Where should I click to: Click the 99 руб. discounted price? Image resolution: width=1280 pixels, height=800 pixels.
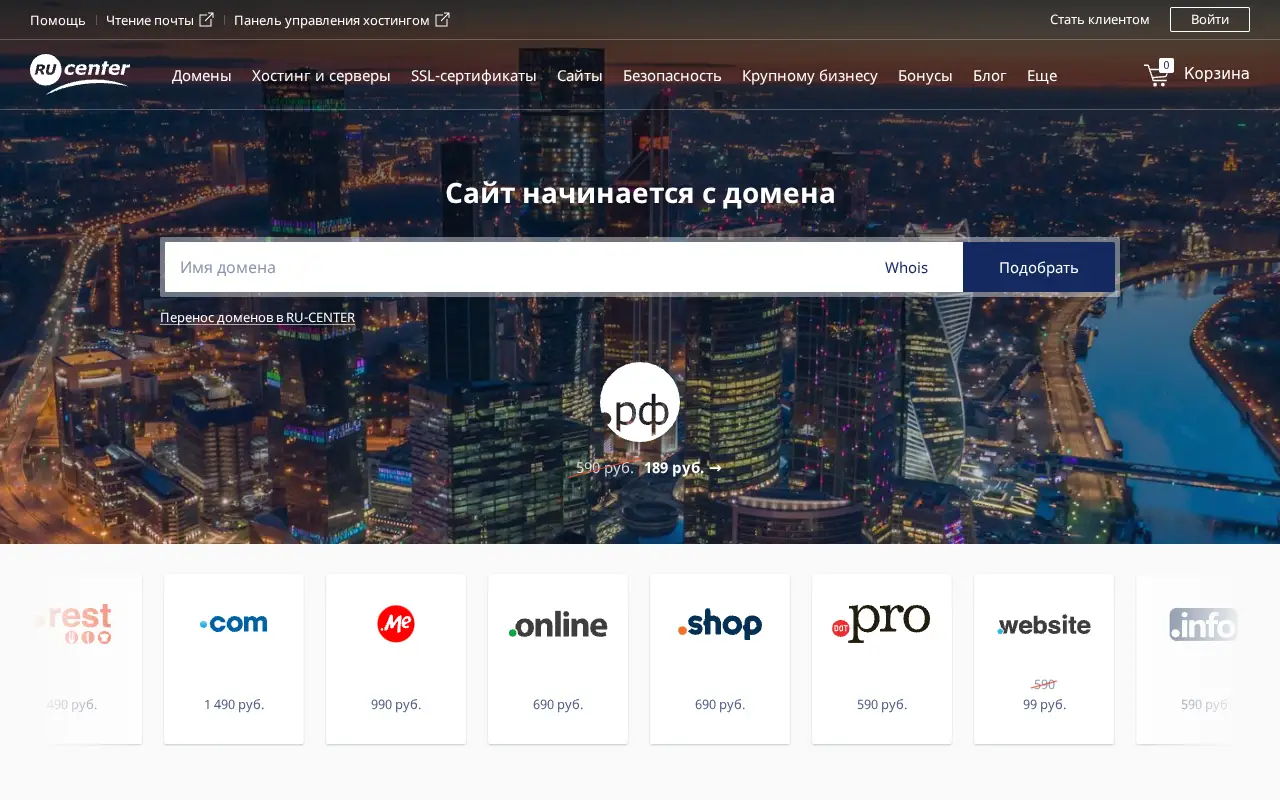(1044, 704)
